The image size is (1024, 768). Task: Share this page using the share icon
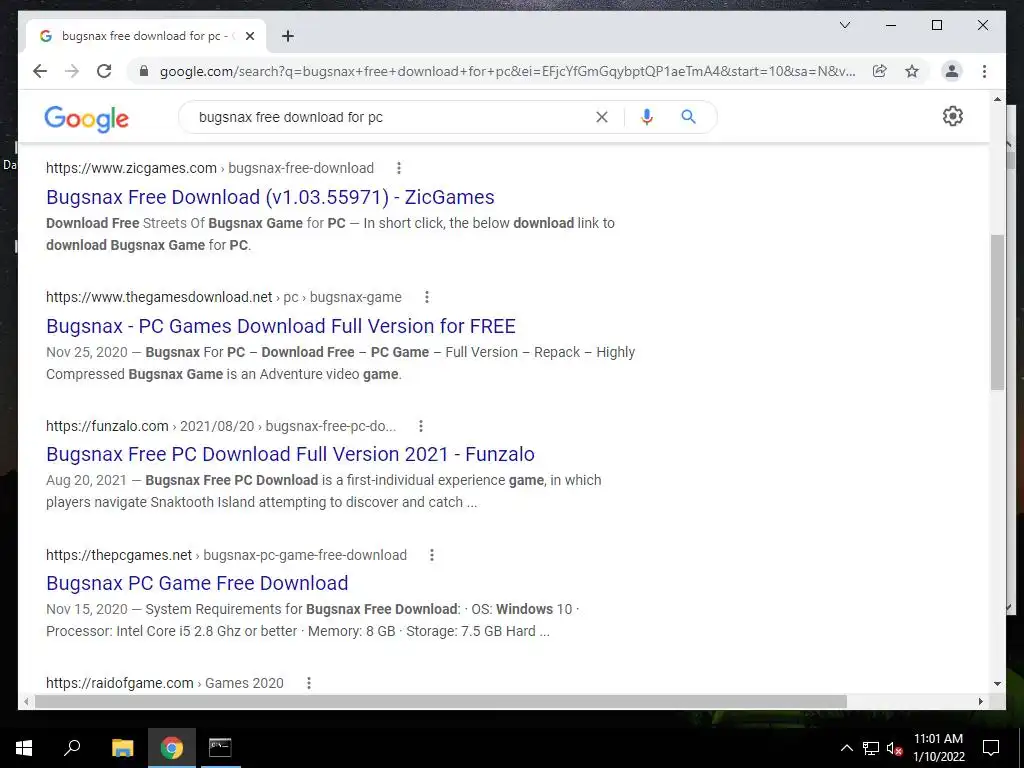click(880, 71)
